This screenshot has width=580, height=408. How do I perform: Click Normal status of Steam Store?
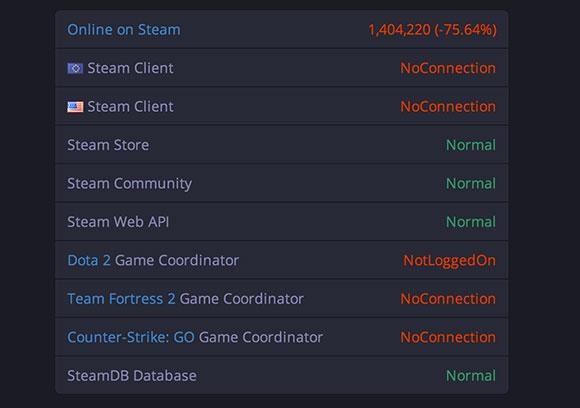pos(471,145)
